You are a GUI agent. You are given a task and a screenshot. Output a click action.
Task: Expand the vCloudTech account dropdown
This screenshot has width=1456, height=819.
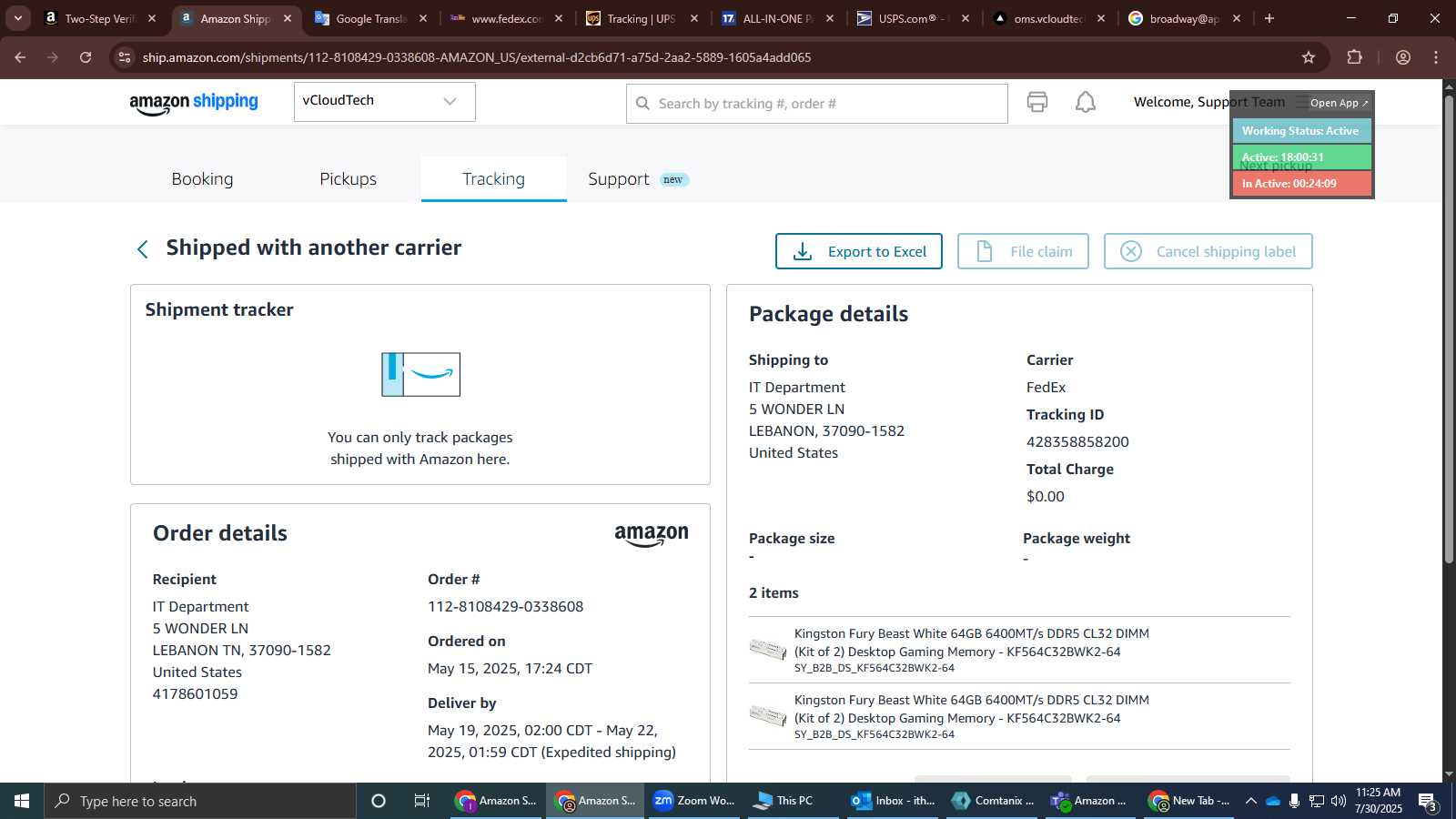point(384,101)
